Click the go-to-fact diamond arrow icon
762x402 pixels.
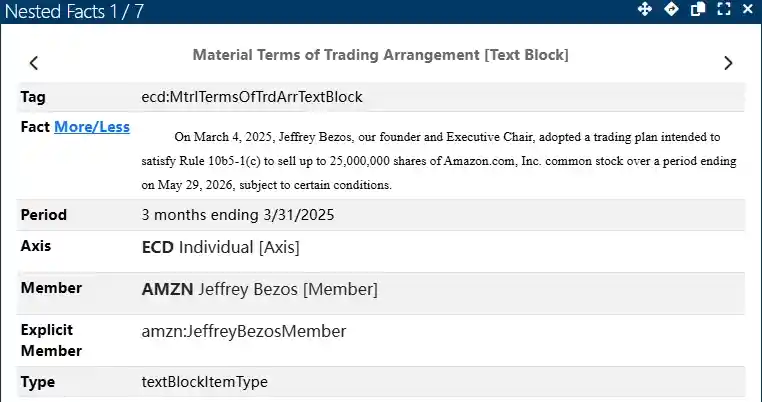[671, 9]
